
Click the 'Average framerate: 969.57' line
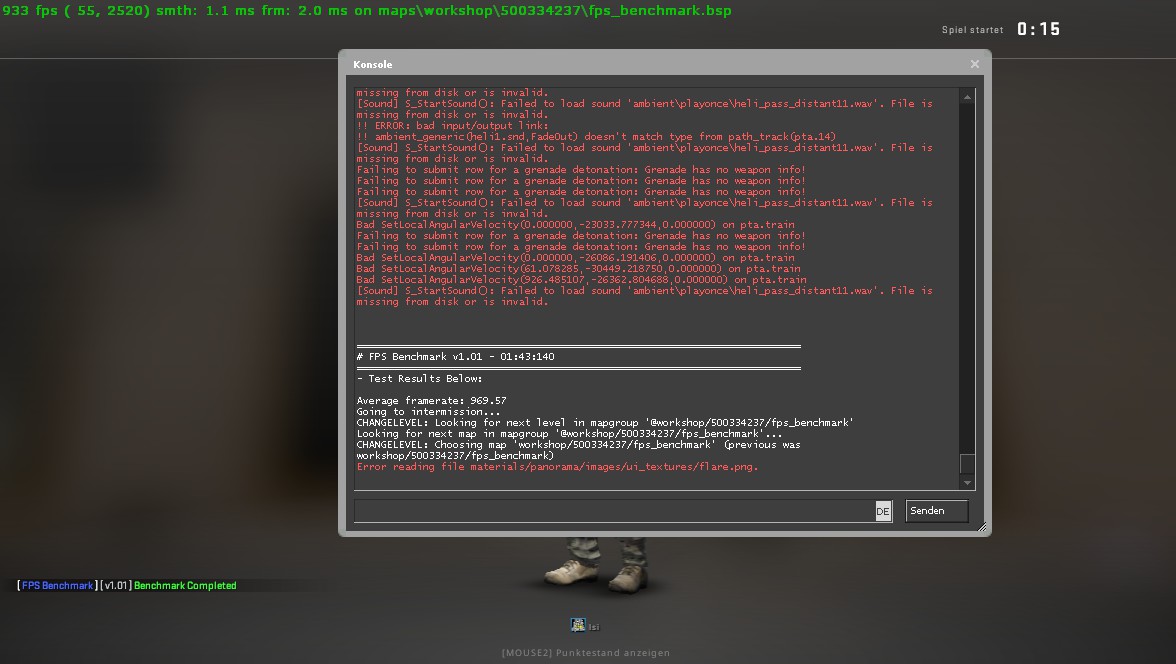point(431,401)
